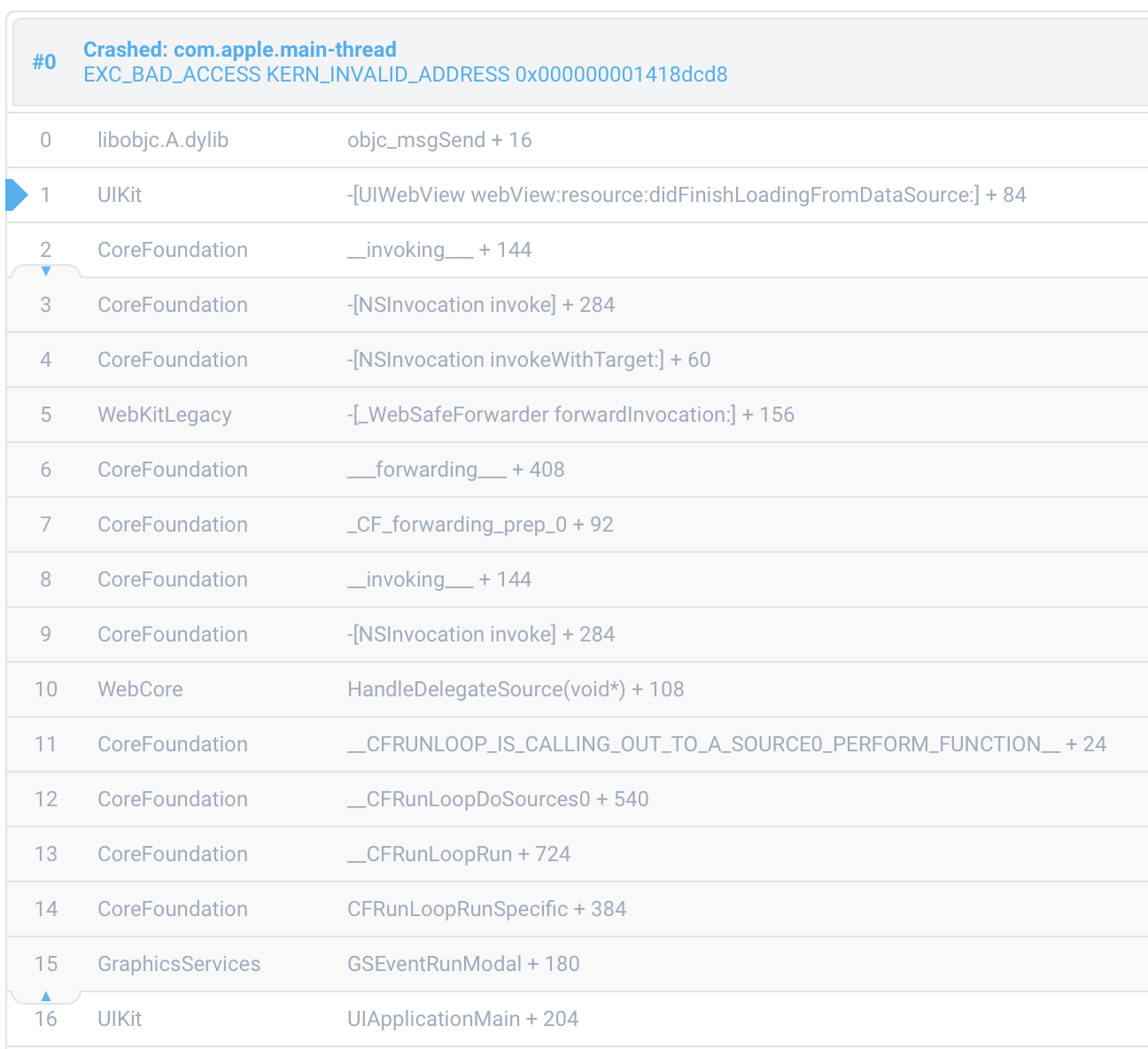
Task: Select the GSEventRunModal + 180 frame
Action: pos(462,964)
